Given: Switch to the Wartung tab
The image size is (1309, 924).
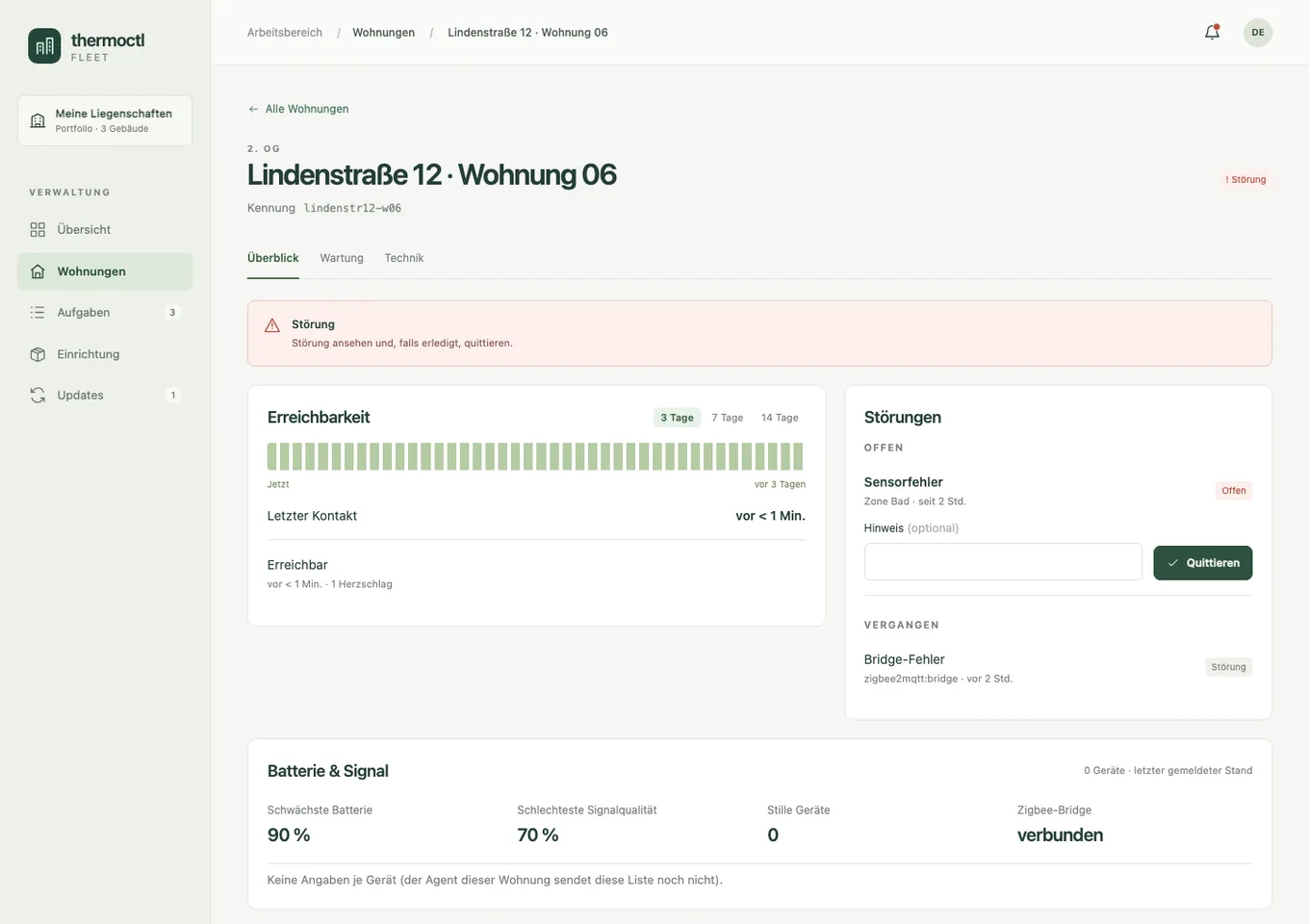Looking at the screenshot, I should 342,258.
